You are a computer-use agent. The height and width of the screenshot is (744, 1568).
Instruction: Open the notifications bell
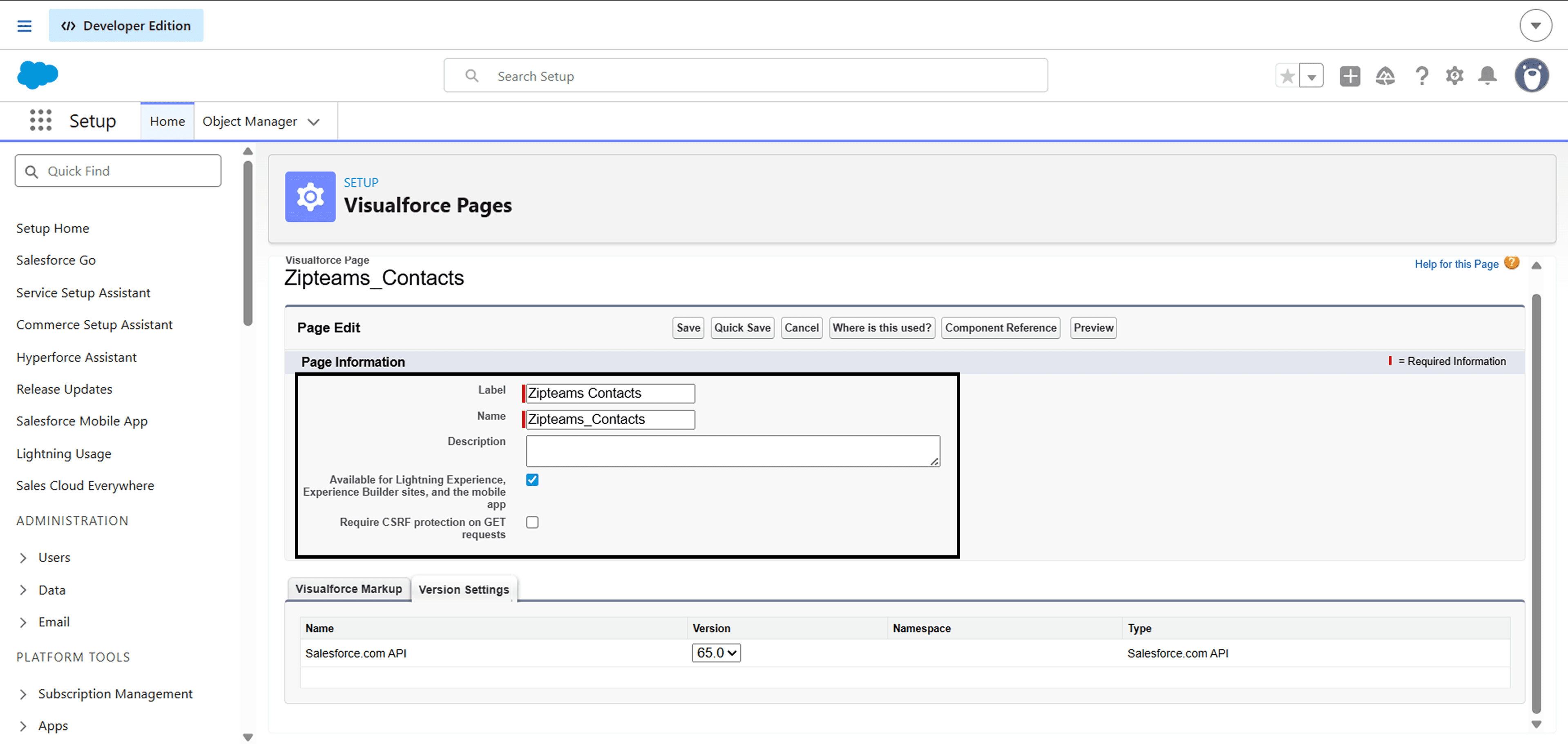tap(1487, 76)
